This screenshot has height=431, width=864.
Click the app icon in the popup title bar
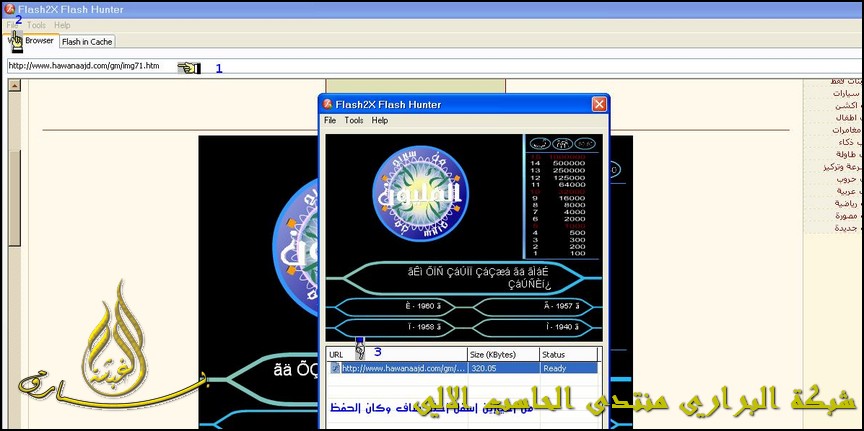(328, 104)
